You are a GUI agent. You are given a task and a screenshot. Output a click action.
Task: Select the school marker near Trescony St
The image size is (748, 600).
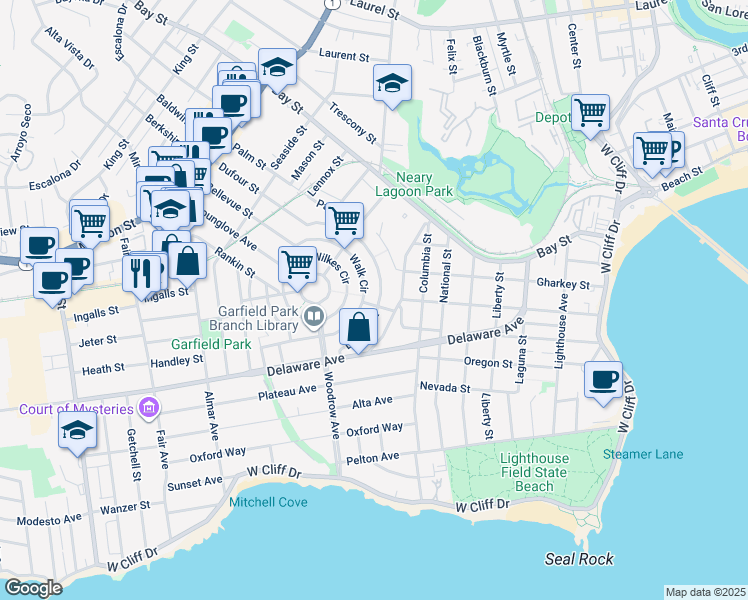[x=393, y=84]
